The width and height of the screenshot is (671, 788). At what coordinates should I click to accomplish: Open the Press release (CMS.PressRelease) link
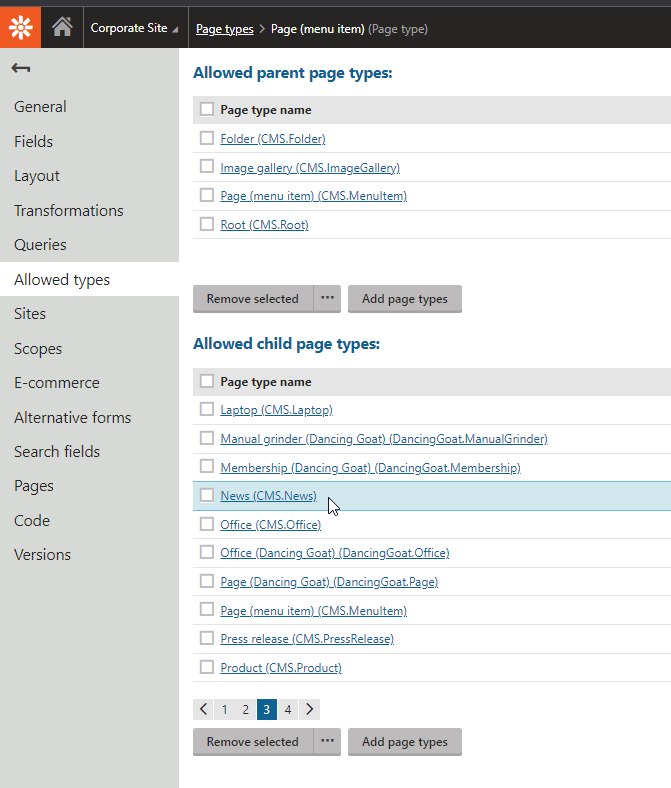tap(307, 638)
